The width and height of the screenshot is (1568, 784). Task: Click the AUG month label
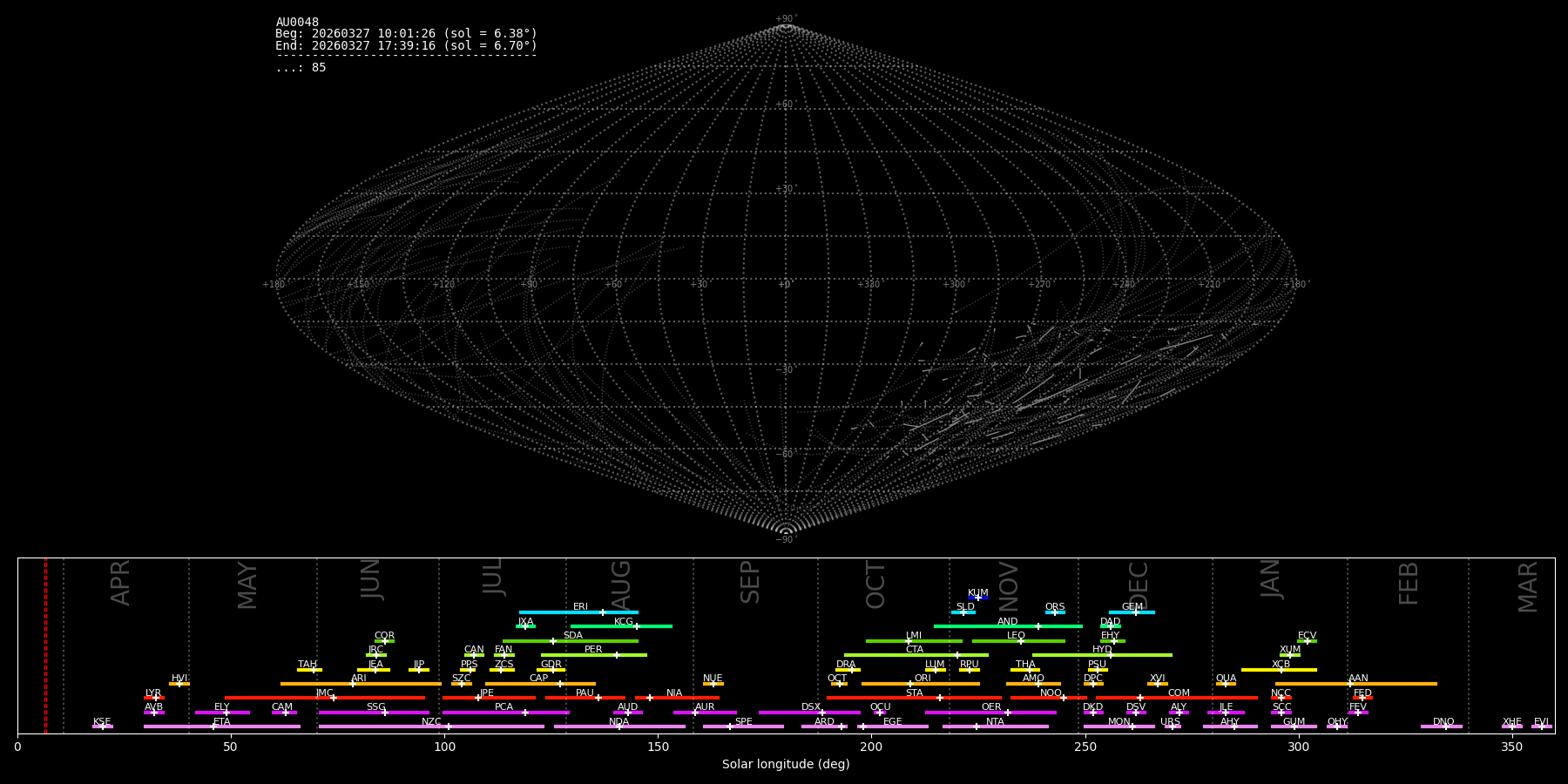[621, 585]
